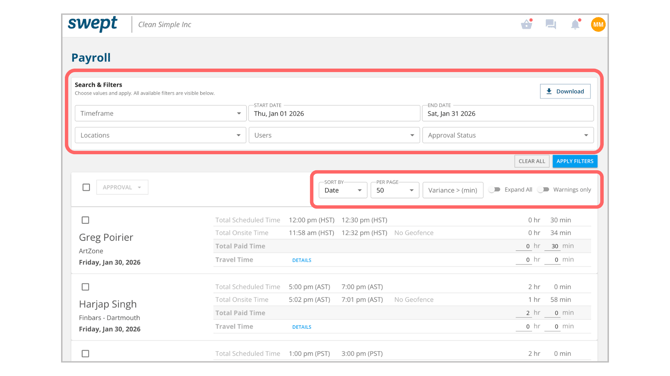Open the Approval bulk action dropdown
The image size is (670, 376).
pyautogui.click(x=122, y=187)
